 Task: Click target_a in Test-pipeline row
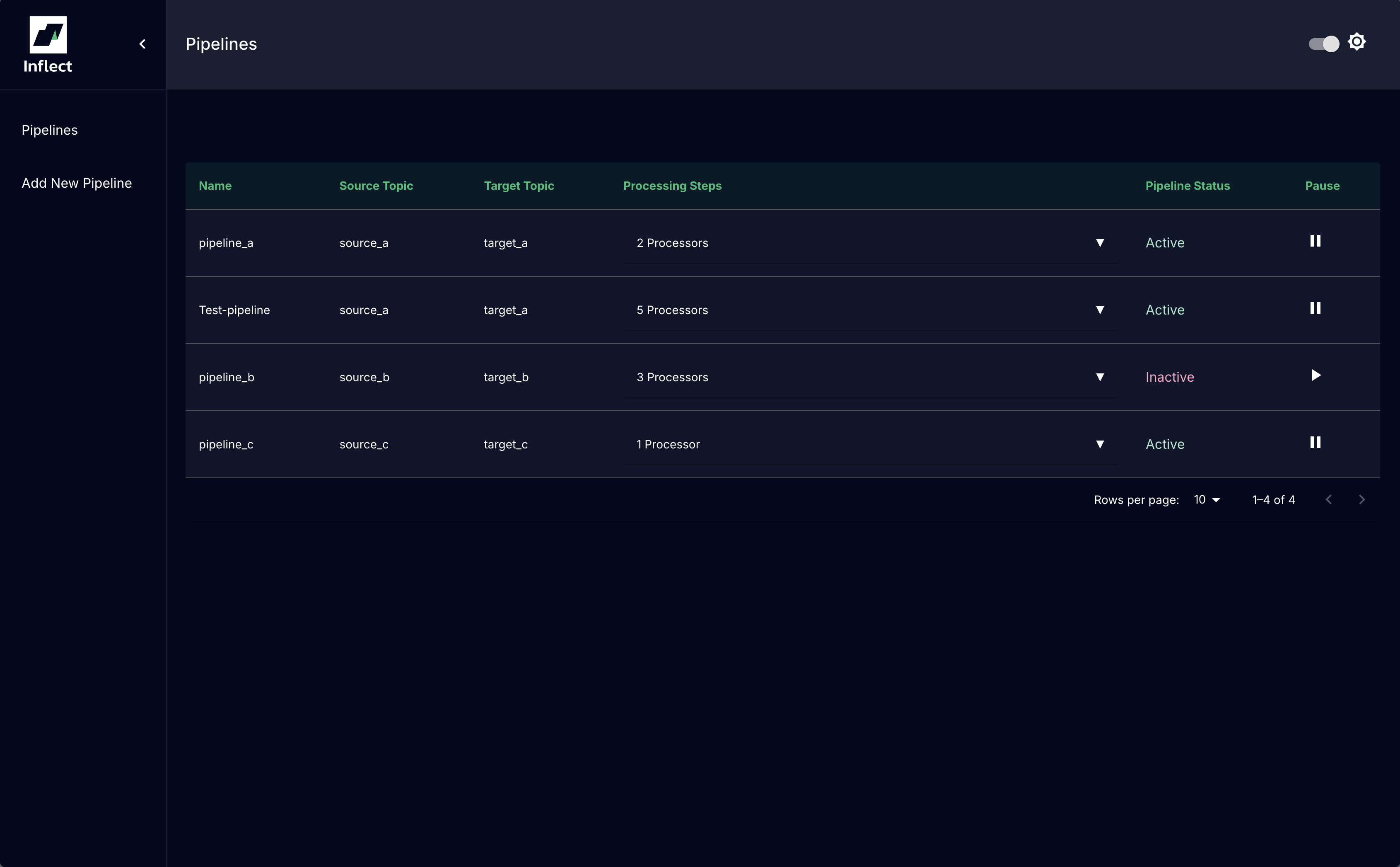pyautogui.click(x=505, y=310)
